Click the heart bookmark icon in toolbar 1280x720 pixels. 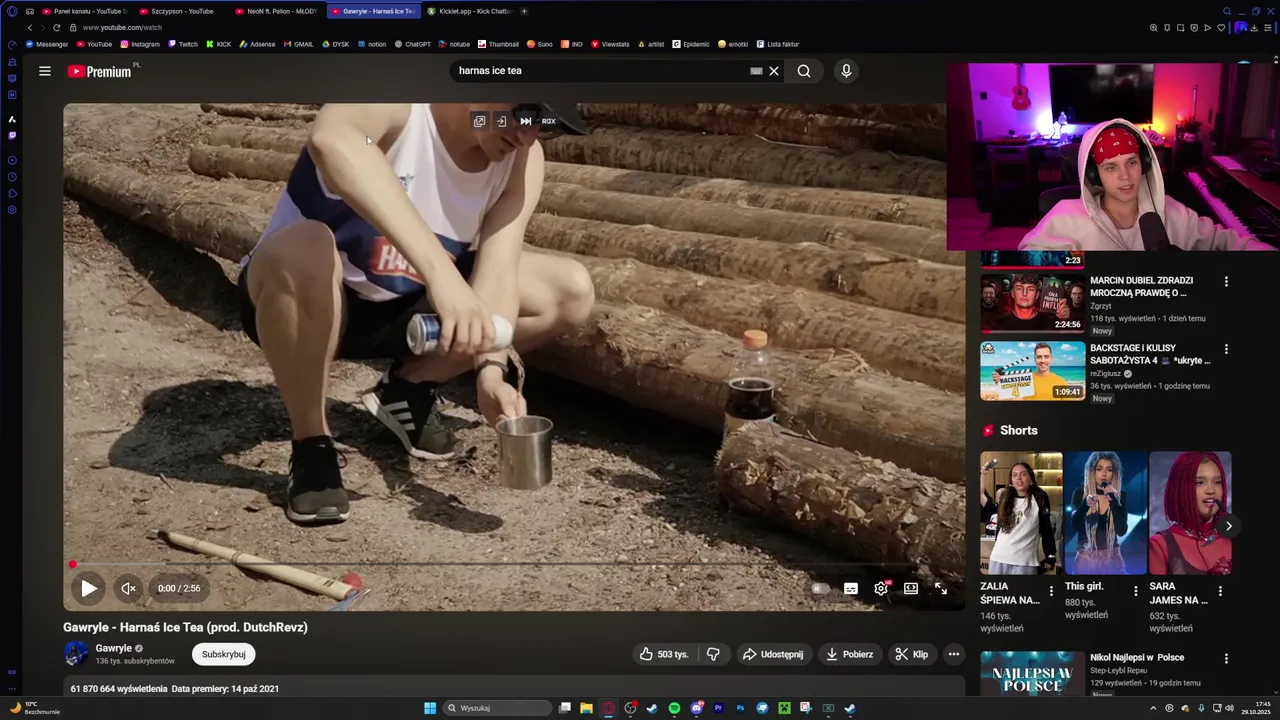click(1221, 28)
